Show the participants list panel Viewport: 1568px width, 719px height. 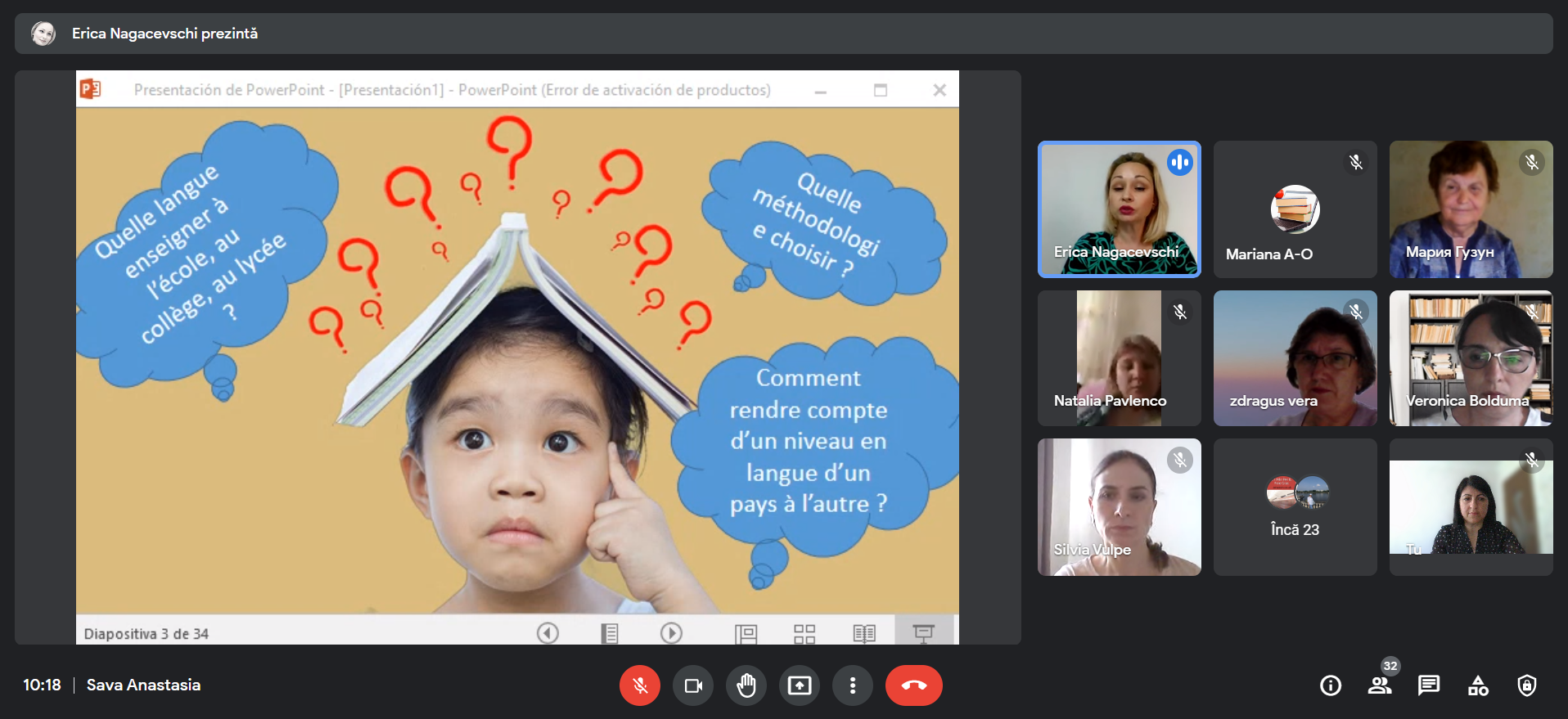(1380, 685)
